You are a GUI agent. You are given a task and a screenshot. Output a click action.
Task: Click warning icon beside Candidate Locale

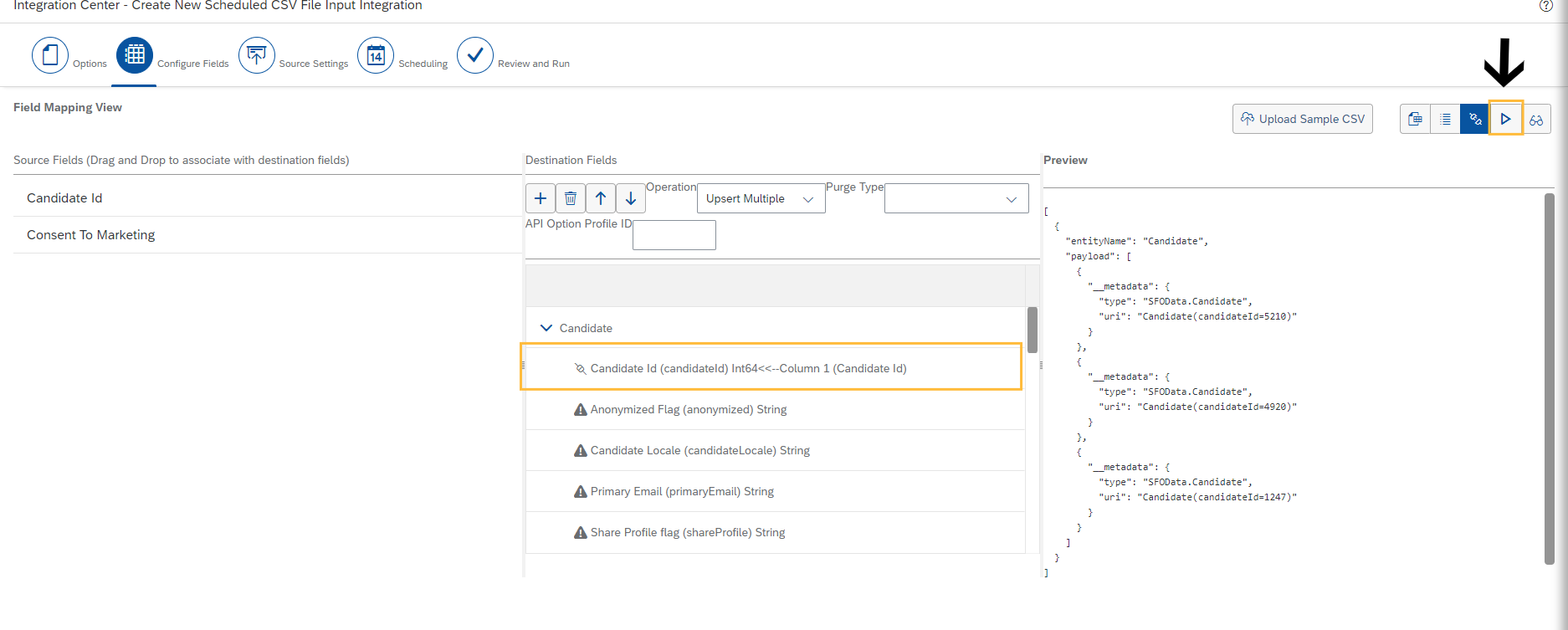(580, 450)
